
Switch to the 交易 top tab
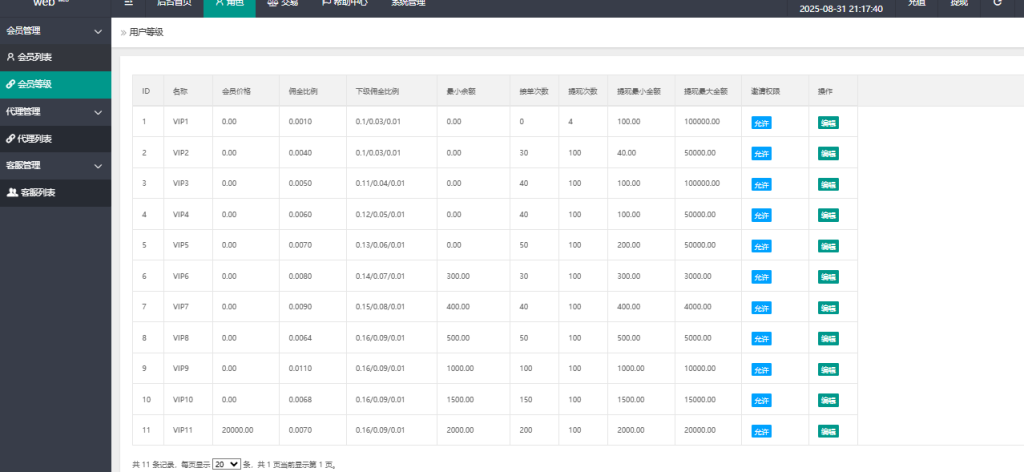tap(282, 4)
